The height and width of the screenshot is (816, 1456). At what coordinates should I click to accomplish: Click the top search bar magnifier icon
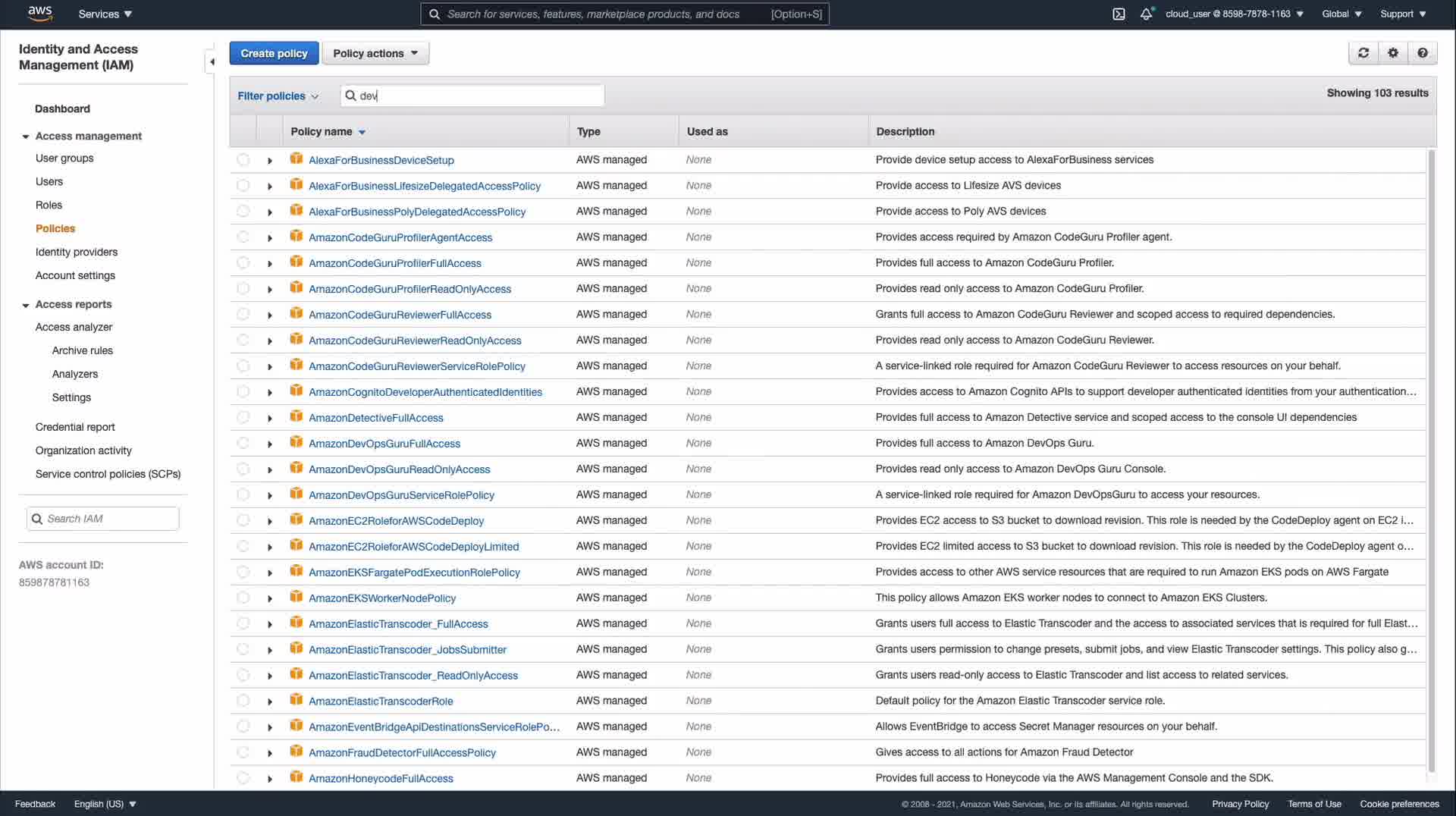pos(435,14)
